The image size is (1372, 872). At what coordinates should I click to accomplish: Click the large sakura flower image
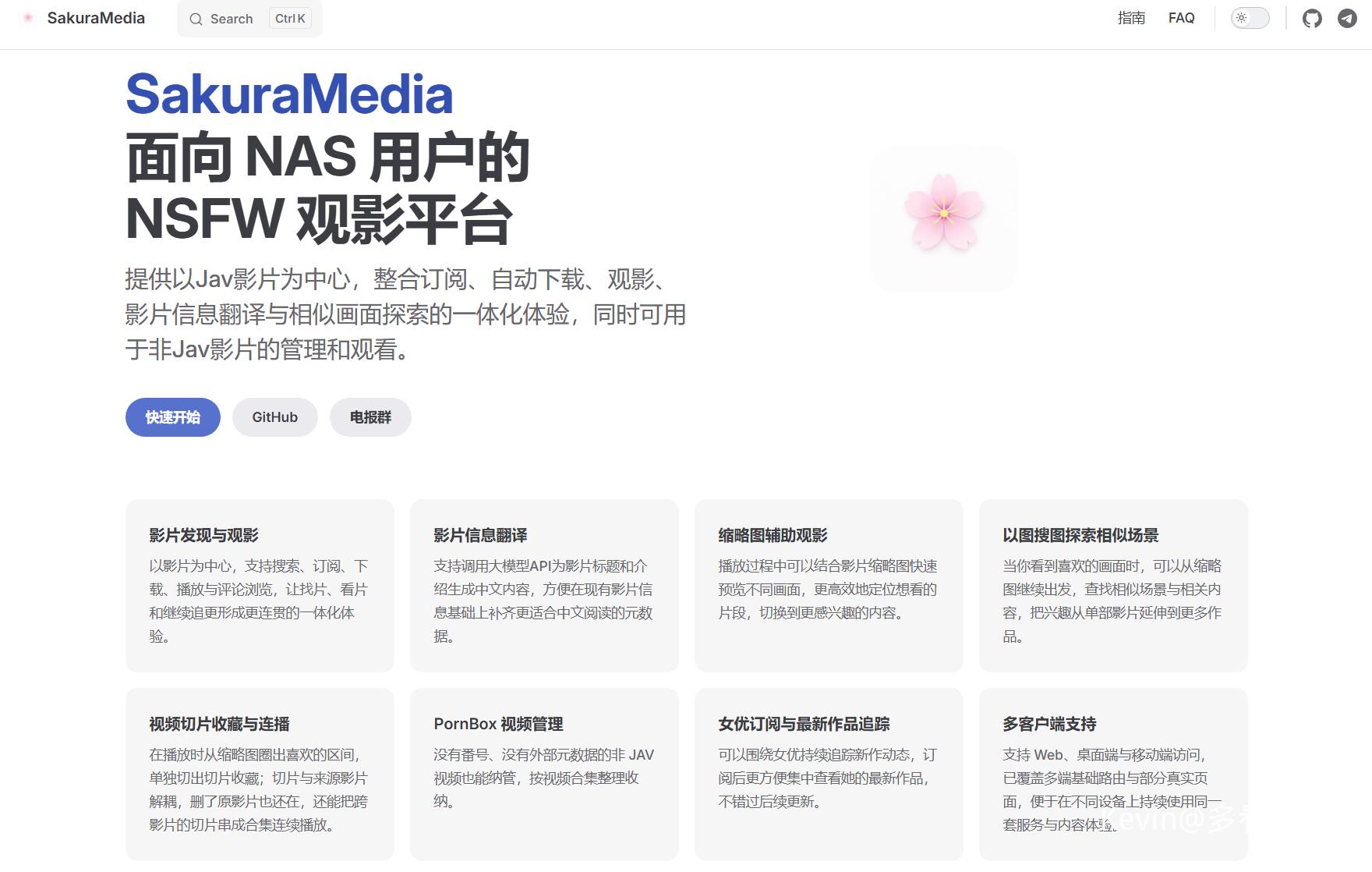(943, 218)
